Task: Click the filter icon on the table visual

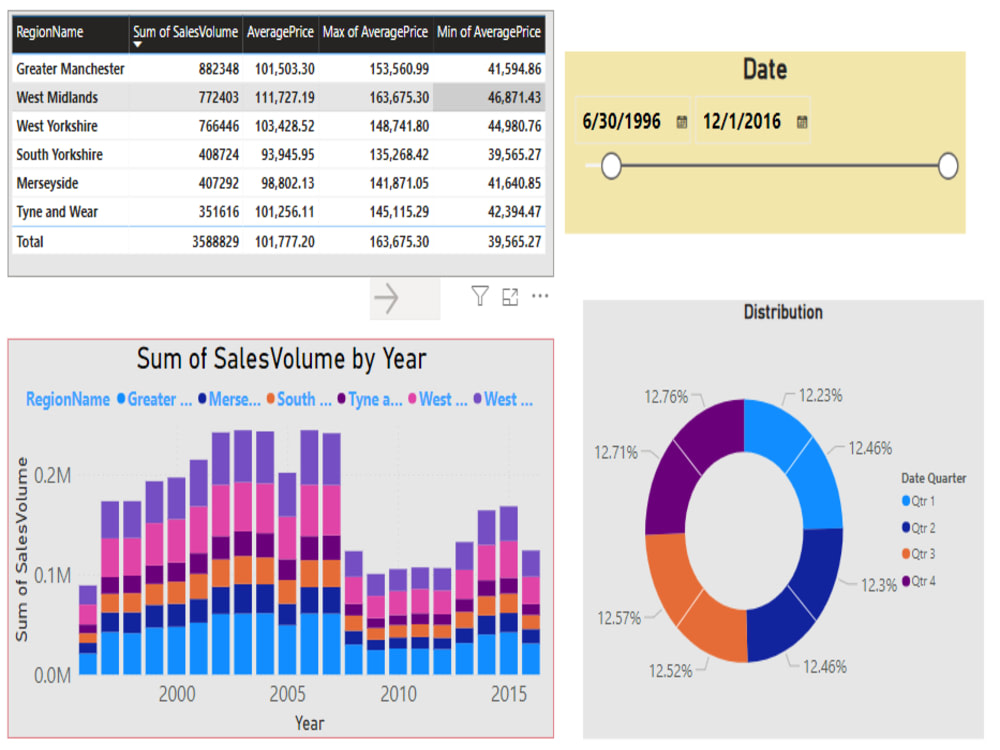Action: [479, 296]
